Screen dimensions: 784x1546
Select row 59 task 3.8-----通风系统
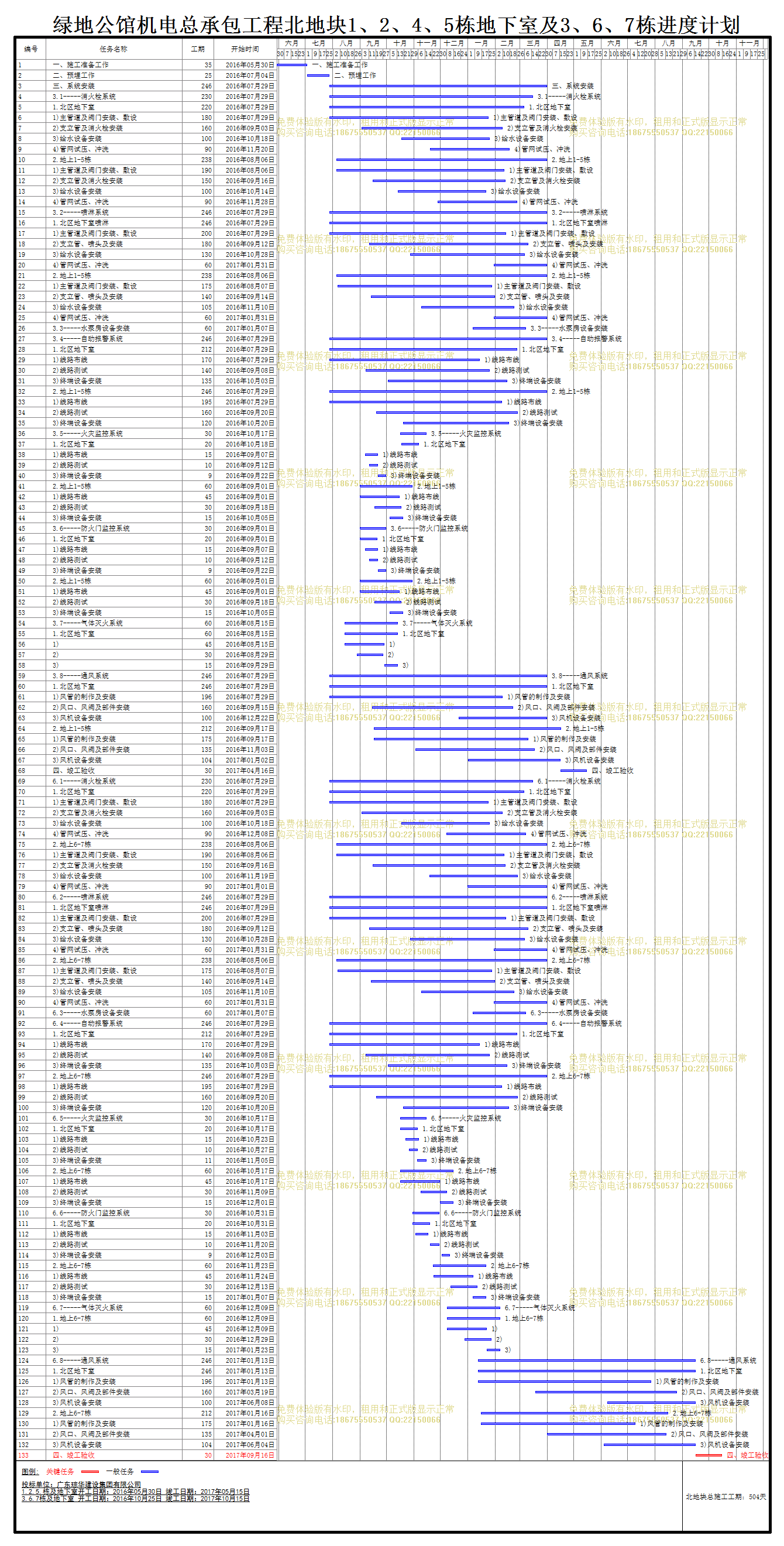point(81,676)
